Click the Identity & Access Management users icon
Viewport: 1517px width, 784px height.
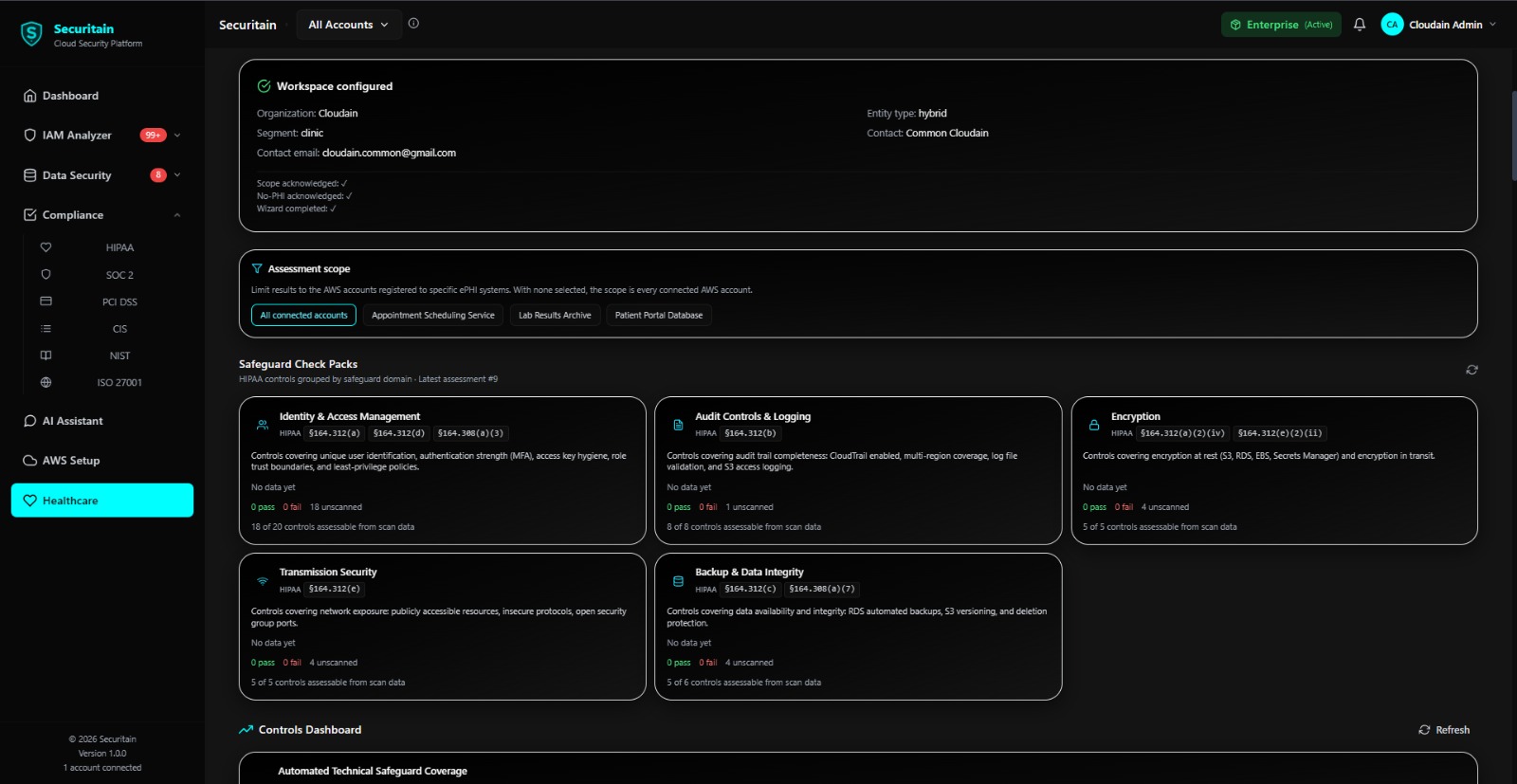(x=263, y=425)
